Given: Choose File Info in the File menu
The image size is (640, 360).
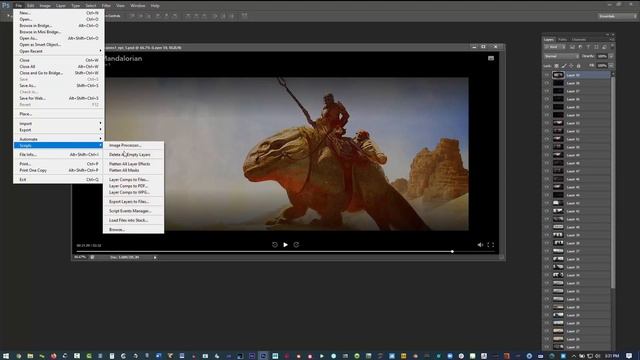Looking at the screenshot, I should 58,155.
